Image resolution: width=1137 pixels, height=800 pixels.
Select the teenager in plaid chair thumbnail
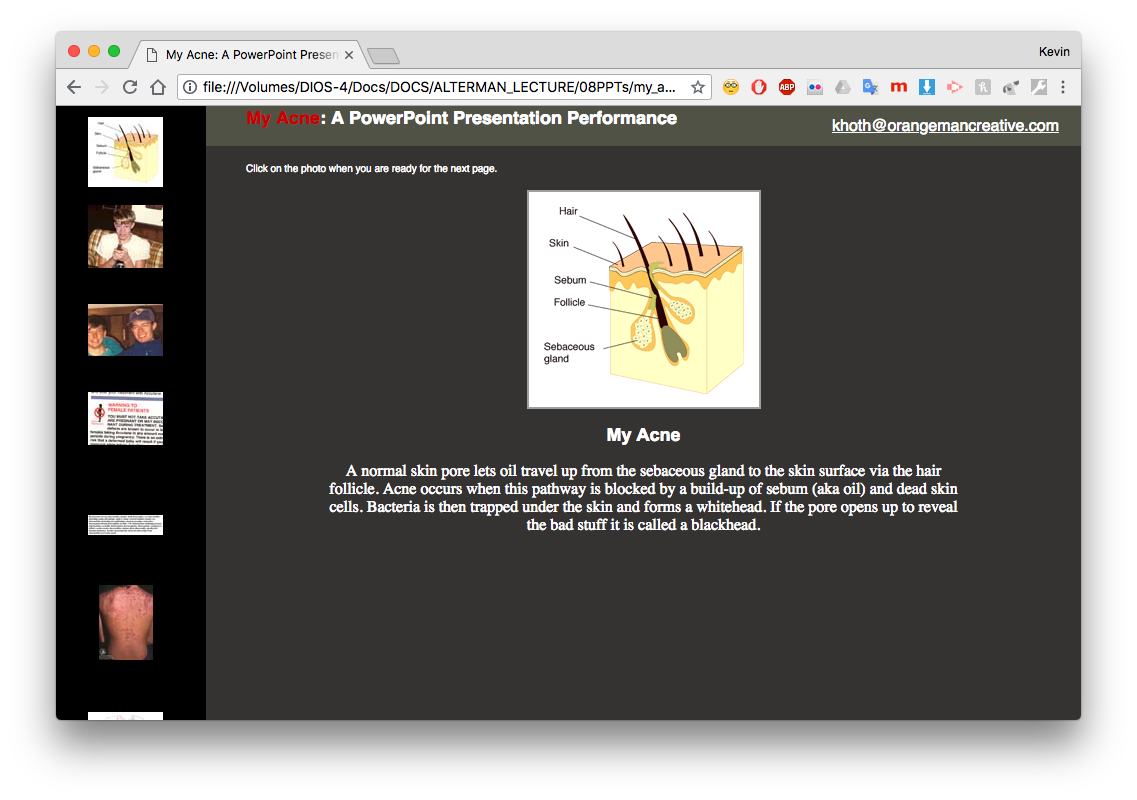[x=125, y=236]
